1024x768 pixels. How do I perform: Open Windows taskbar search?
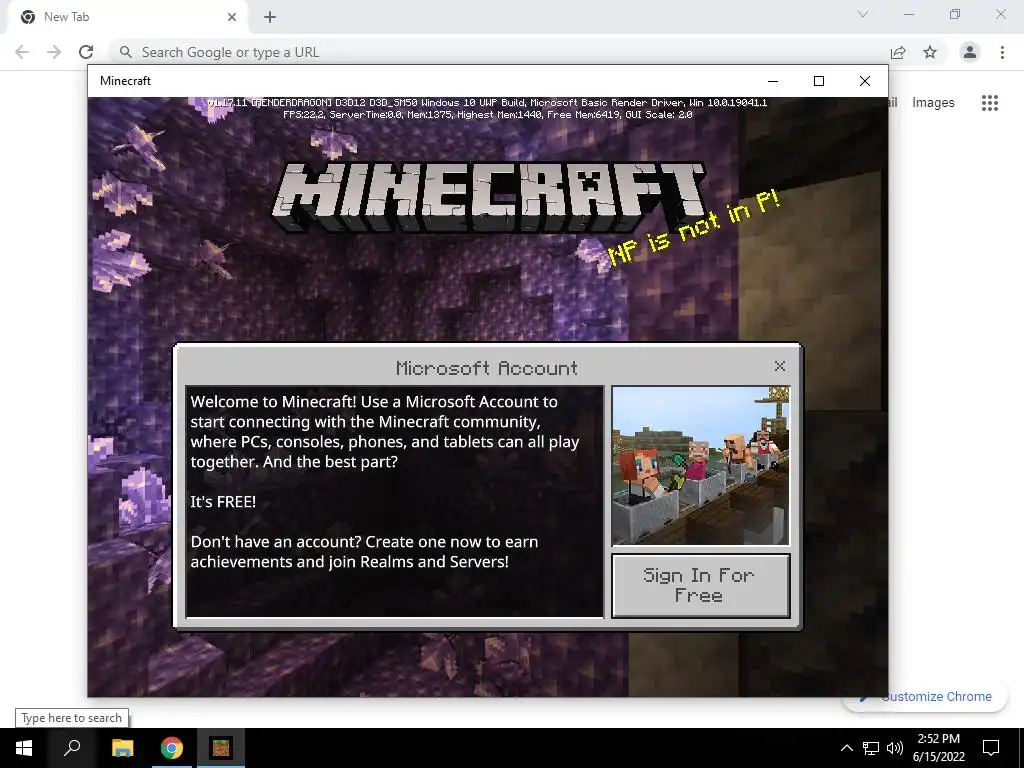click(x=72, y=748)
